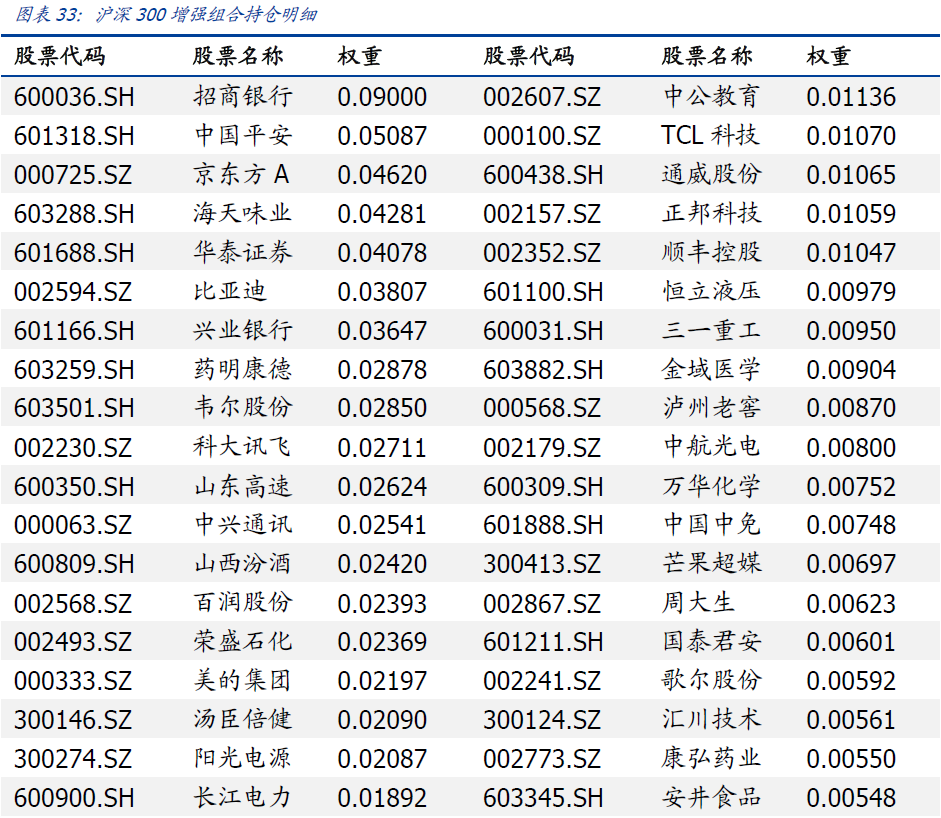This screenshot has width=941, height=818.
Task: Click stock name 泸州老窖
Action: click(712, 407)
